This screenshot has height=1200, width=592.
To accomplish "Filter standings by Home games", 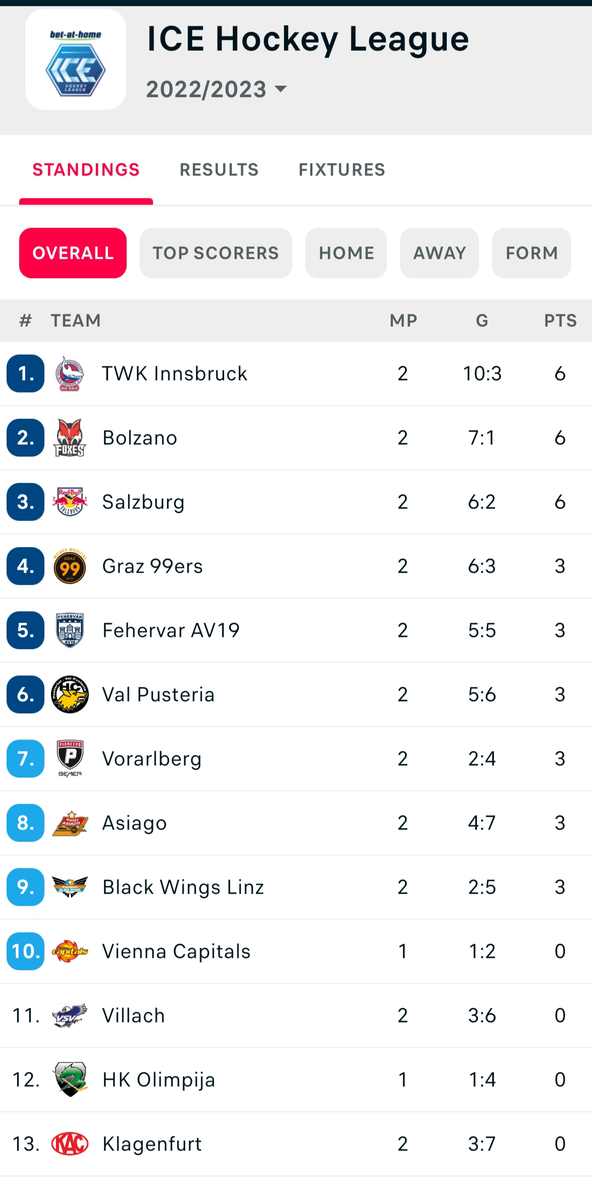I will [346, 253].
